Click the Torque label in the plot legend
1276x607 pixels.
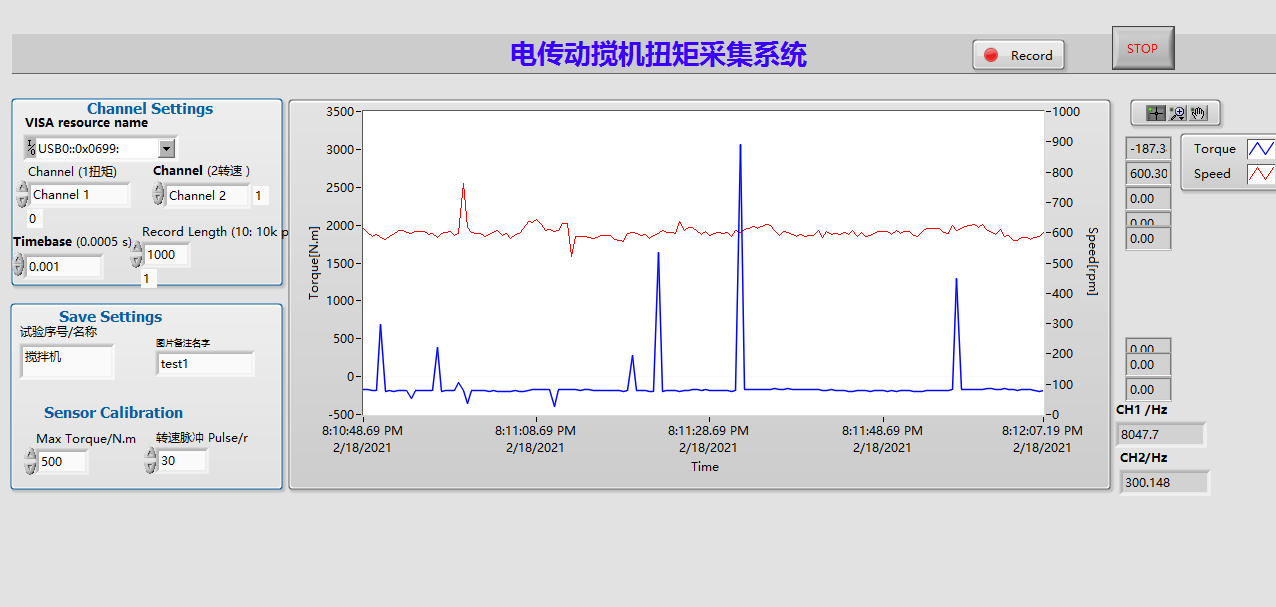[x=1214, y=148]
